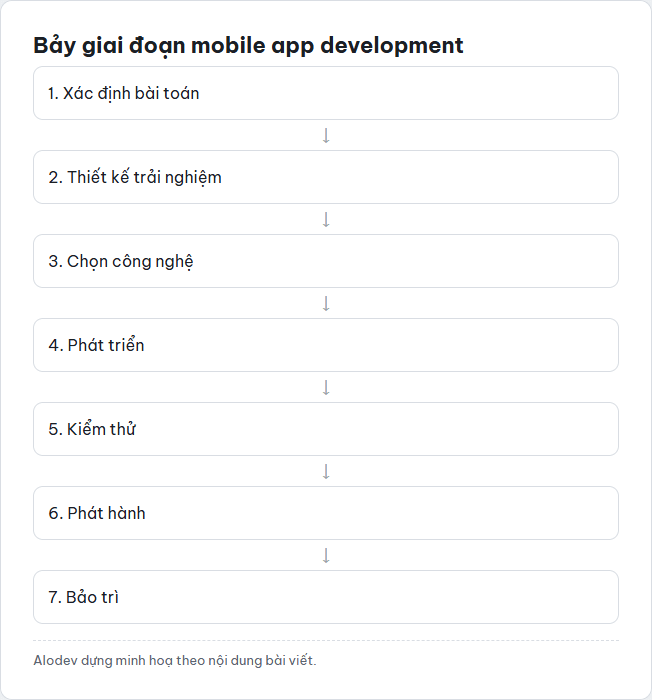Click the arrow below Thiết kế trải nghiệm
This screenshot has height=700, width=652.
pos(326,219)
